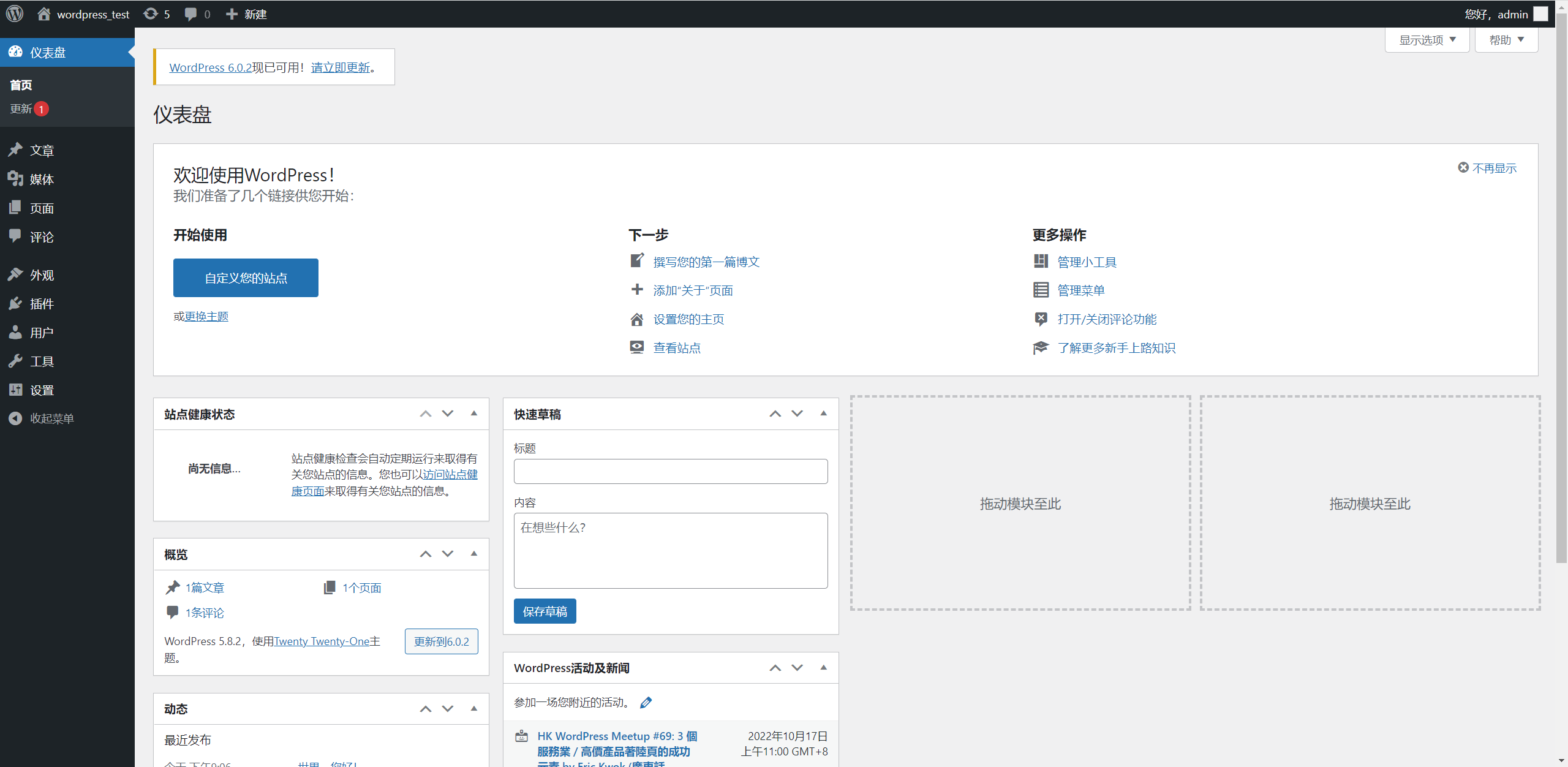Expand the 帮助 help dropdown
Screen dimensions: 1568x767
point(1506,40)
